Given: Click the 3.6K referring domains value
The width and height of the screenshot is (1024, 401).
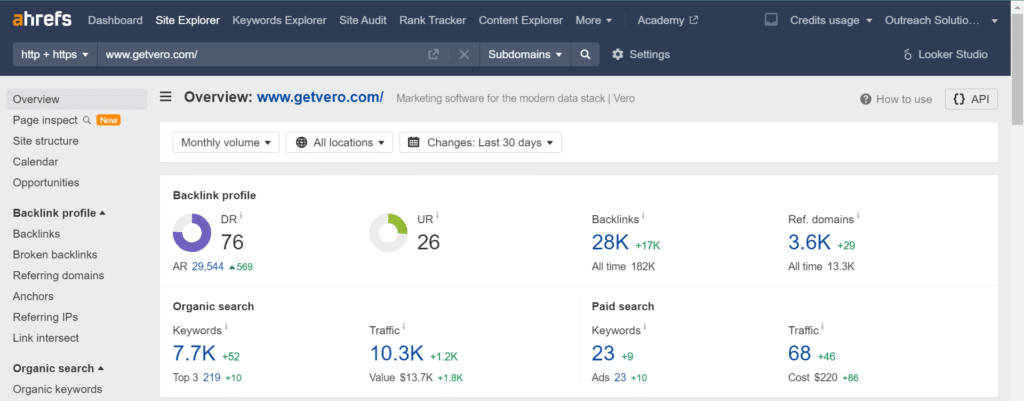Looking at the screenshot, I should 809,242.
